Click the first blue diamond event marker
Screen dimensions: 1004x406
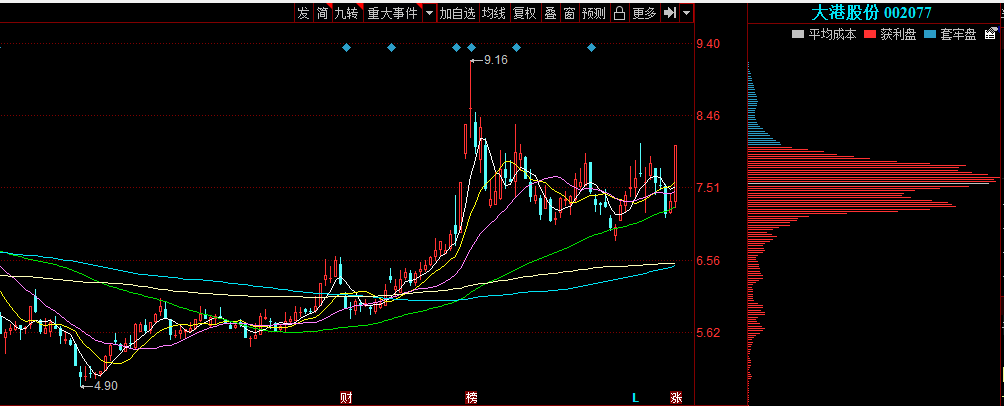346,47
